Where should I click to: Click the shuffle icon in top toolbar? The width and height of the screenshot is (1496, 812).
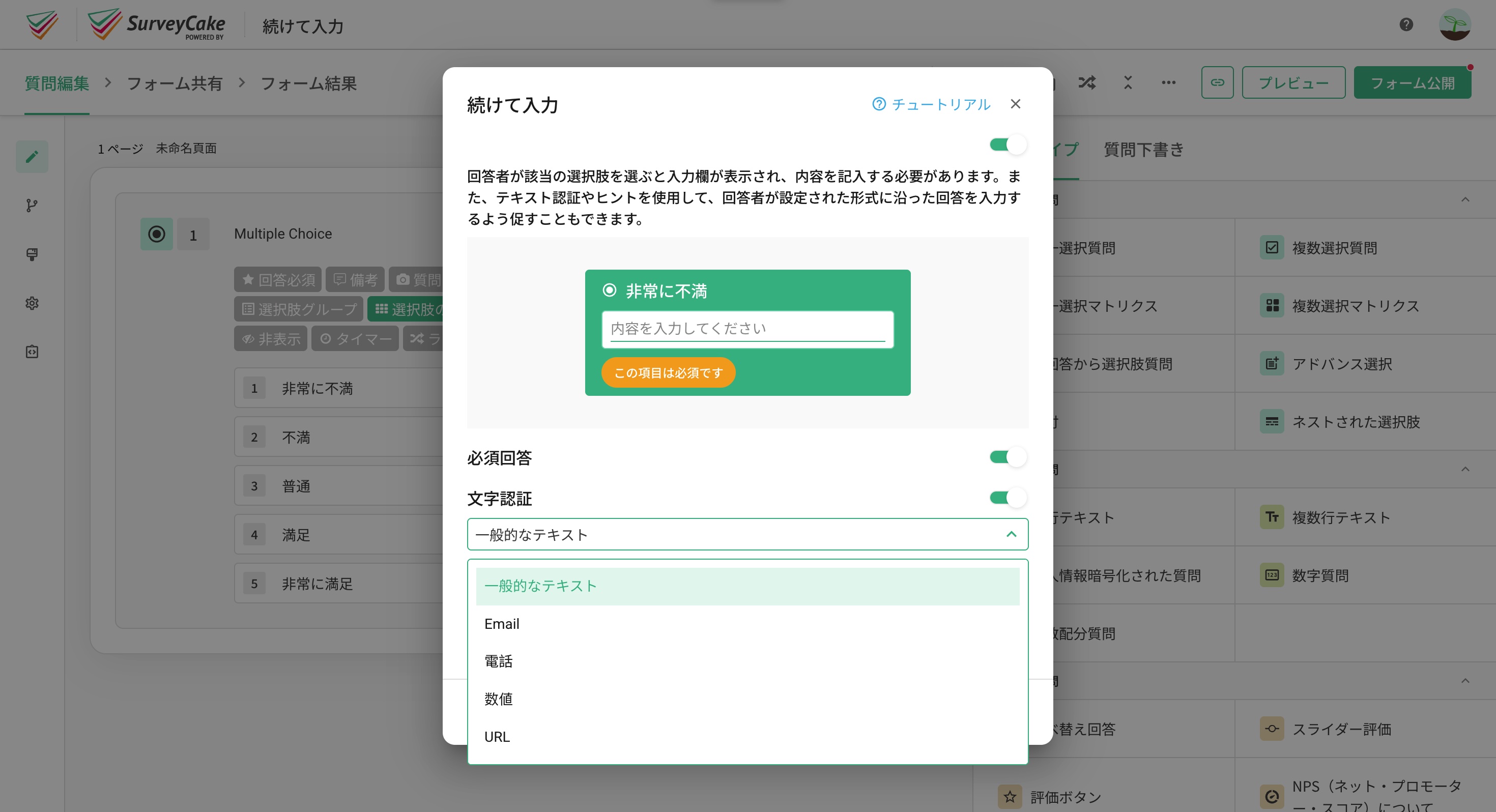(x=1087, y=82)
